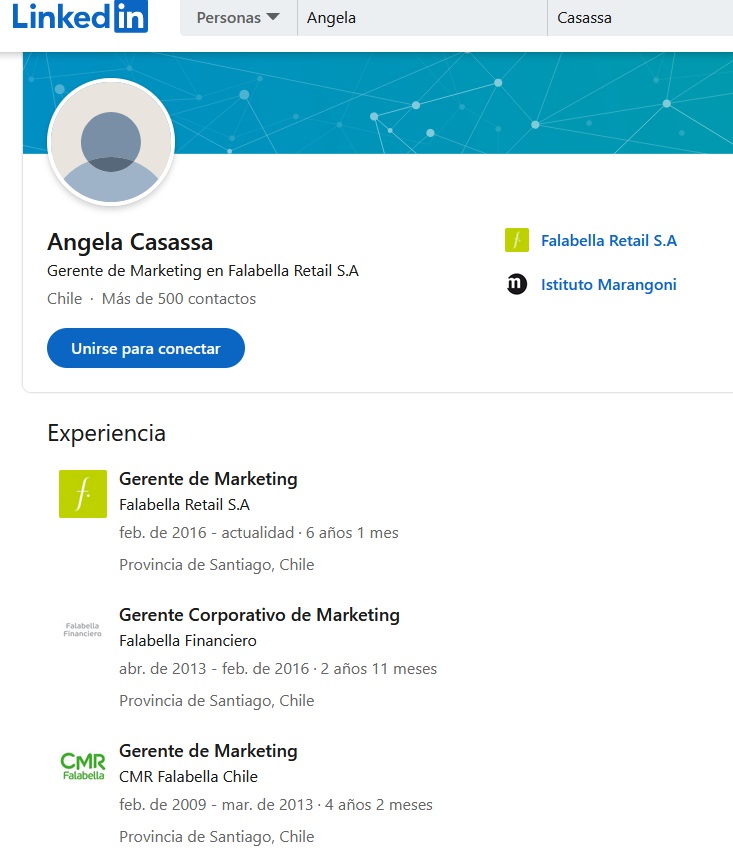Click the last name field containing Casassa
The image size is (733, 859).
click(640, 18)
